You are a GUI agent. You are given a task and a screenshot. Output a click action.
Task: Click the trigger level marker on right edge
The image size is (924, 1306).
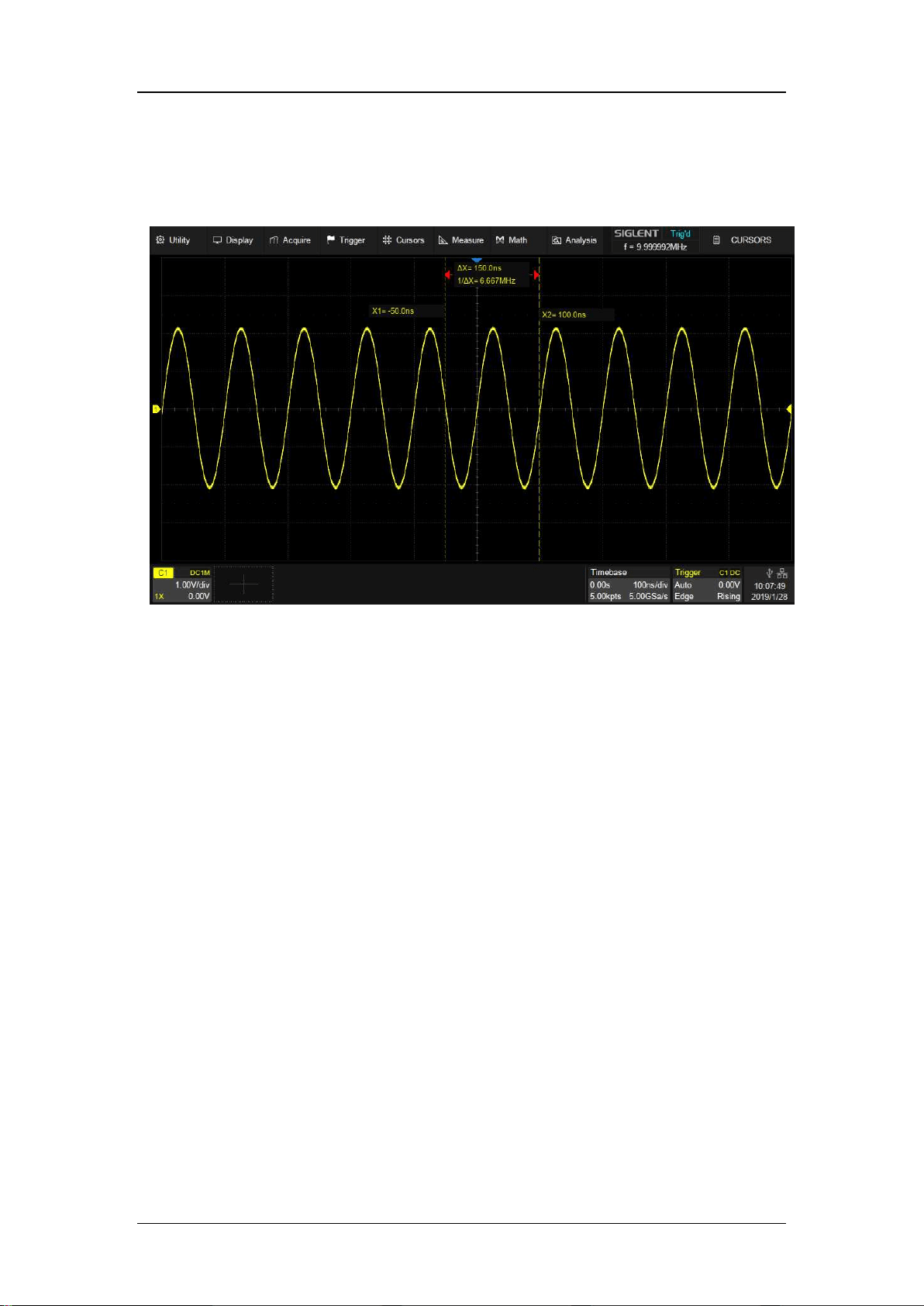(789, 408)
